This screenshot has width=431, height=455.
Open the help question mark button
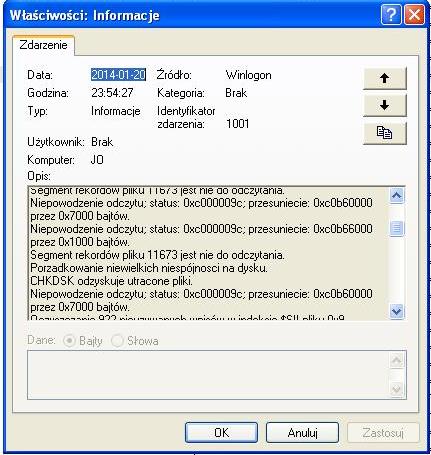point(391,15)
